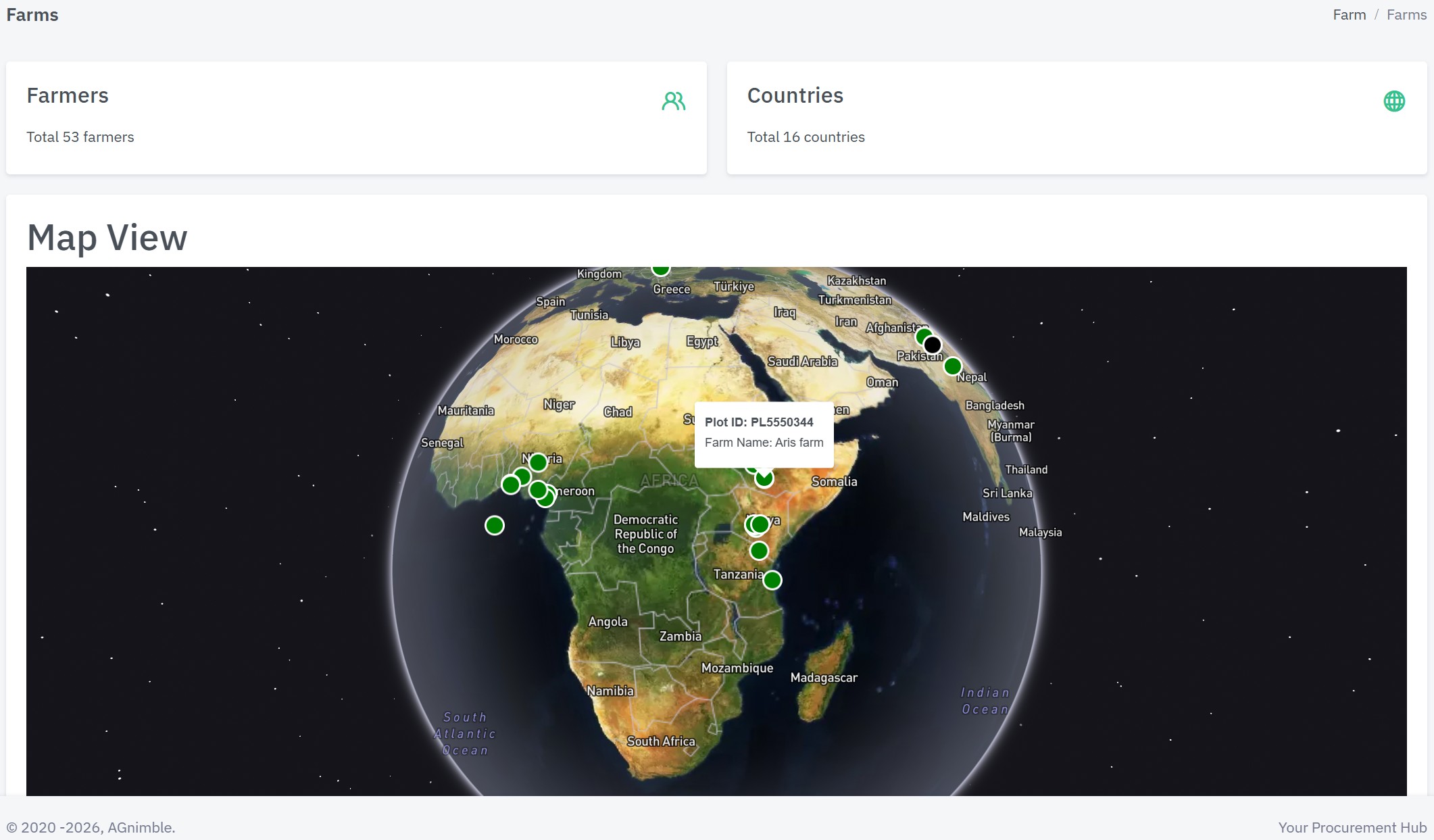Select the green marker covering the Nigeria label
The image size is (1434, 840).
[538, 462]
